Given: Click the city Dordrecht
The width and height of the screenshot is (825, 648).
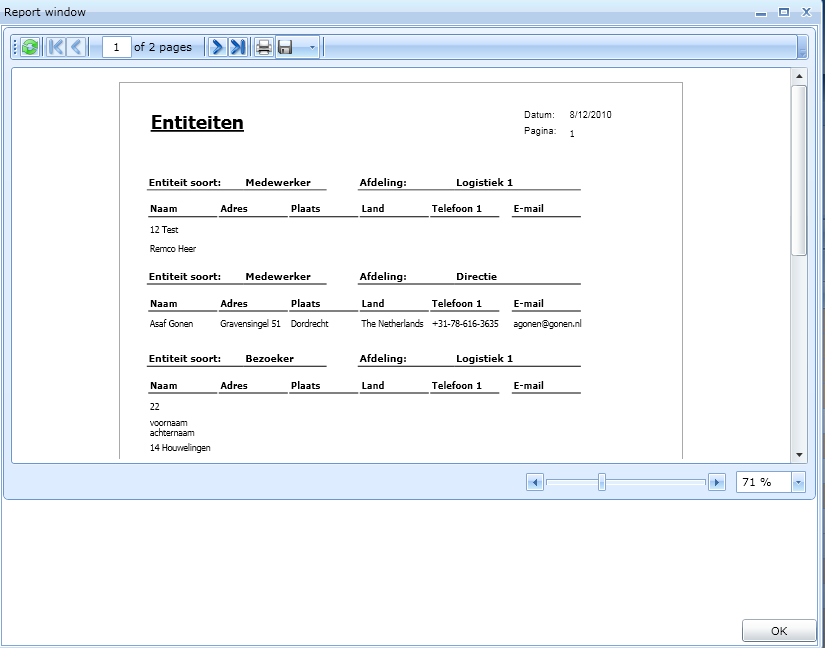Looking at the screenshot, I should [x=309, y=324].
